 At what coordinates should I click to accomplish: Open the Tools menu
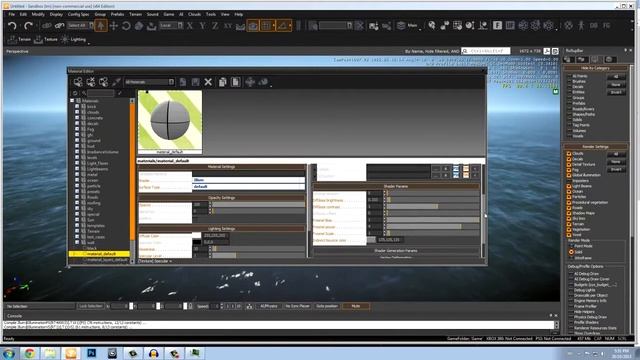click(x=211, y=14)
